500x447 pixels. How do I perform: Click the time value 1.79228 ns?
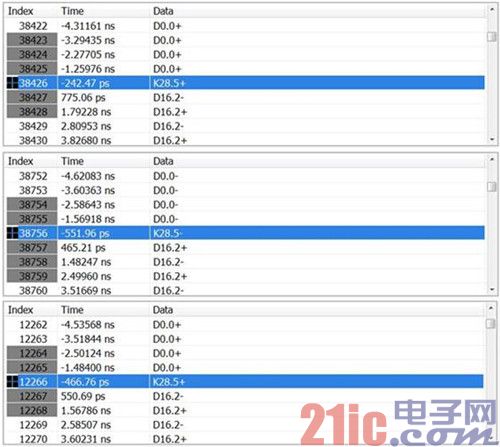pyautogui.click(x=86, y=112)
